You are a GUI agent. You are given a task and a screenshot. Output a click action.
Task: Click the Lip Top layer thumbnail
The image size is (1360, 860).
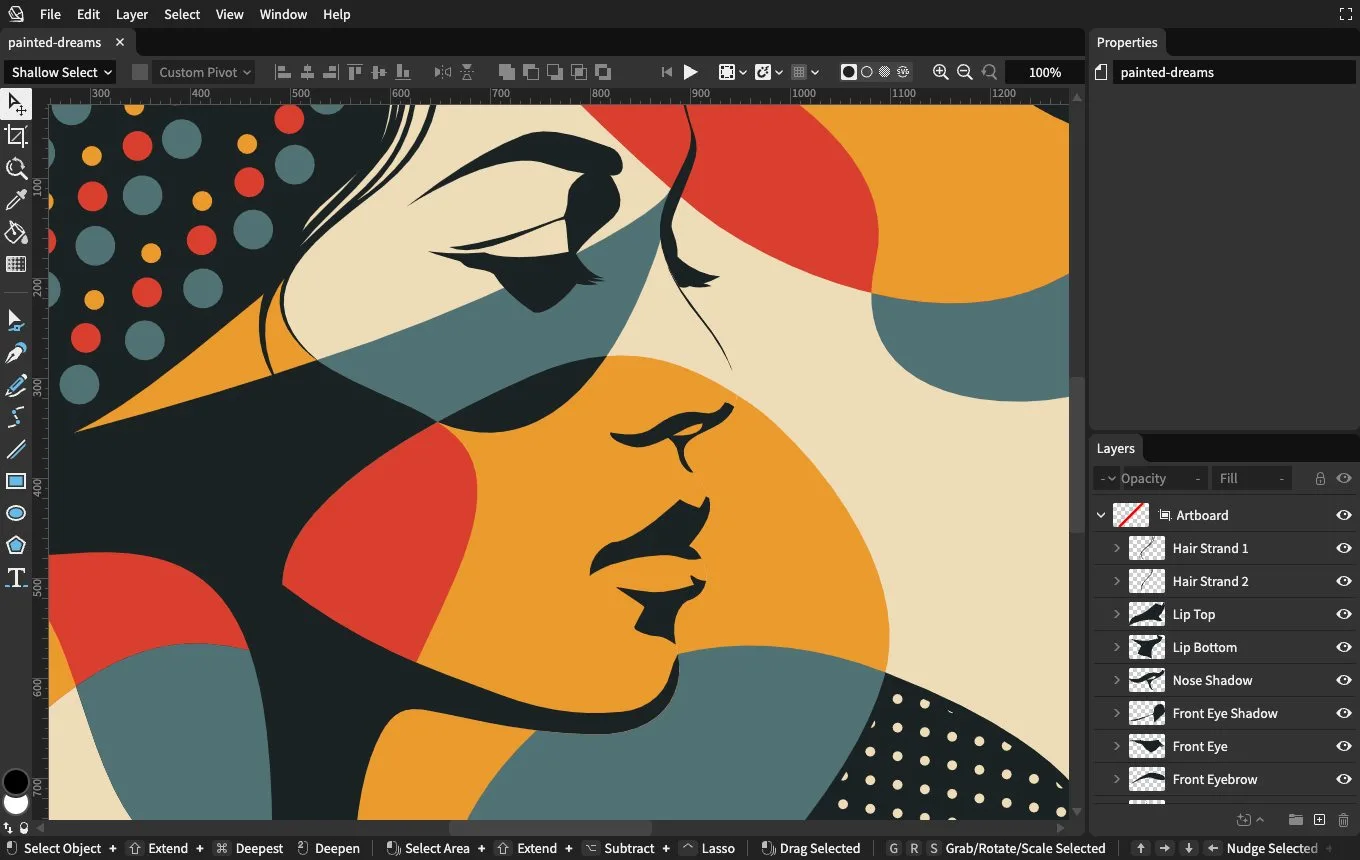1146,614
